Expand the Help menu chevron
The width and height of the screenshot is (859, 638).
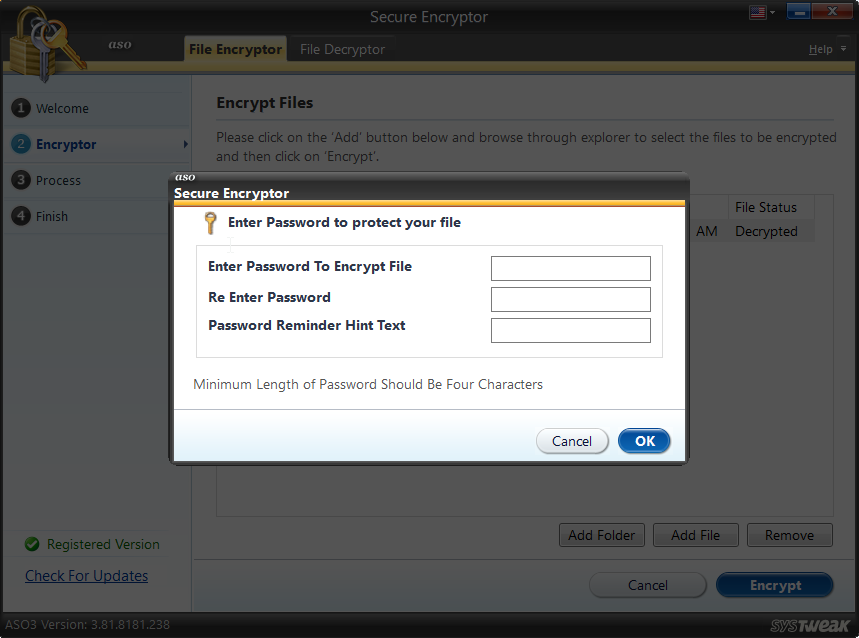[843, 48]
